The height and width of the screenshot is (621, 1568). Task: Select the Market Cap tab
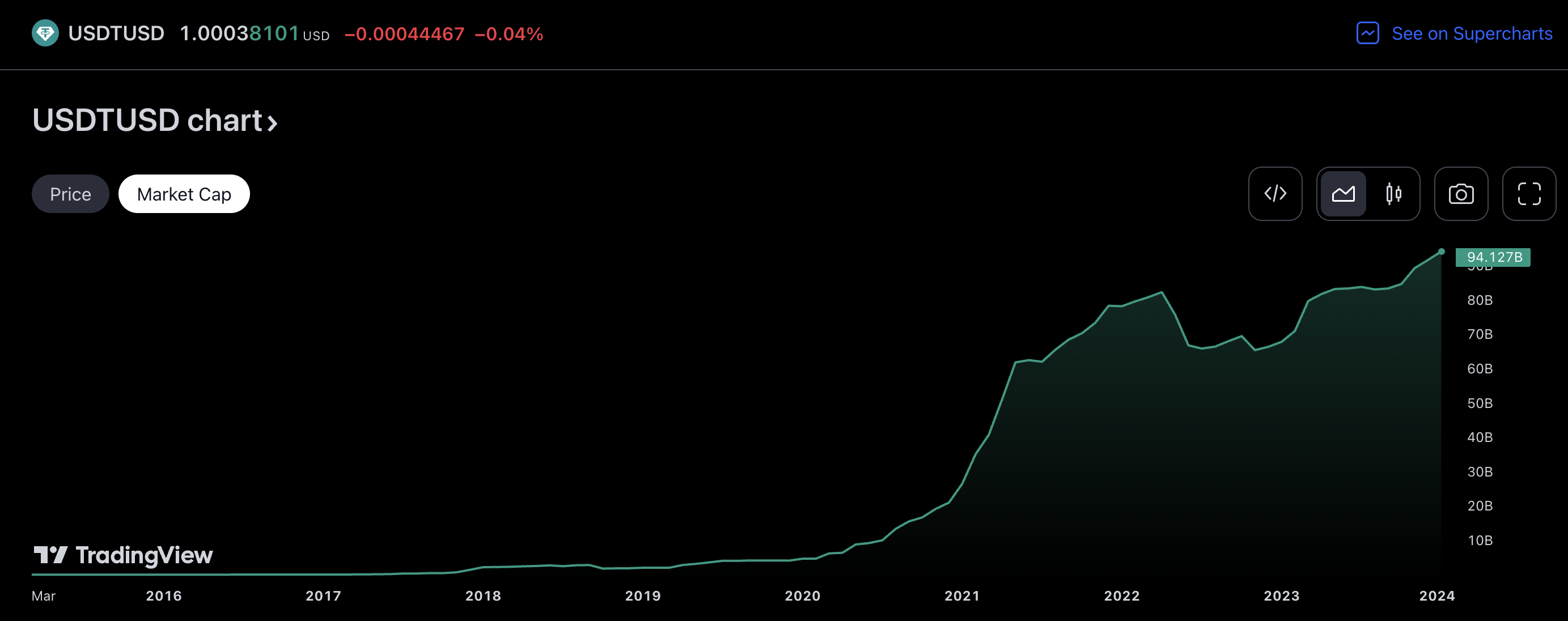(x=184, y=194)
